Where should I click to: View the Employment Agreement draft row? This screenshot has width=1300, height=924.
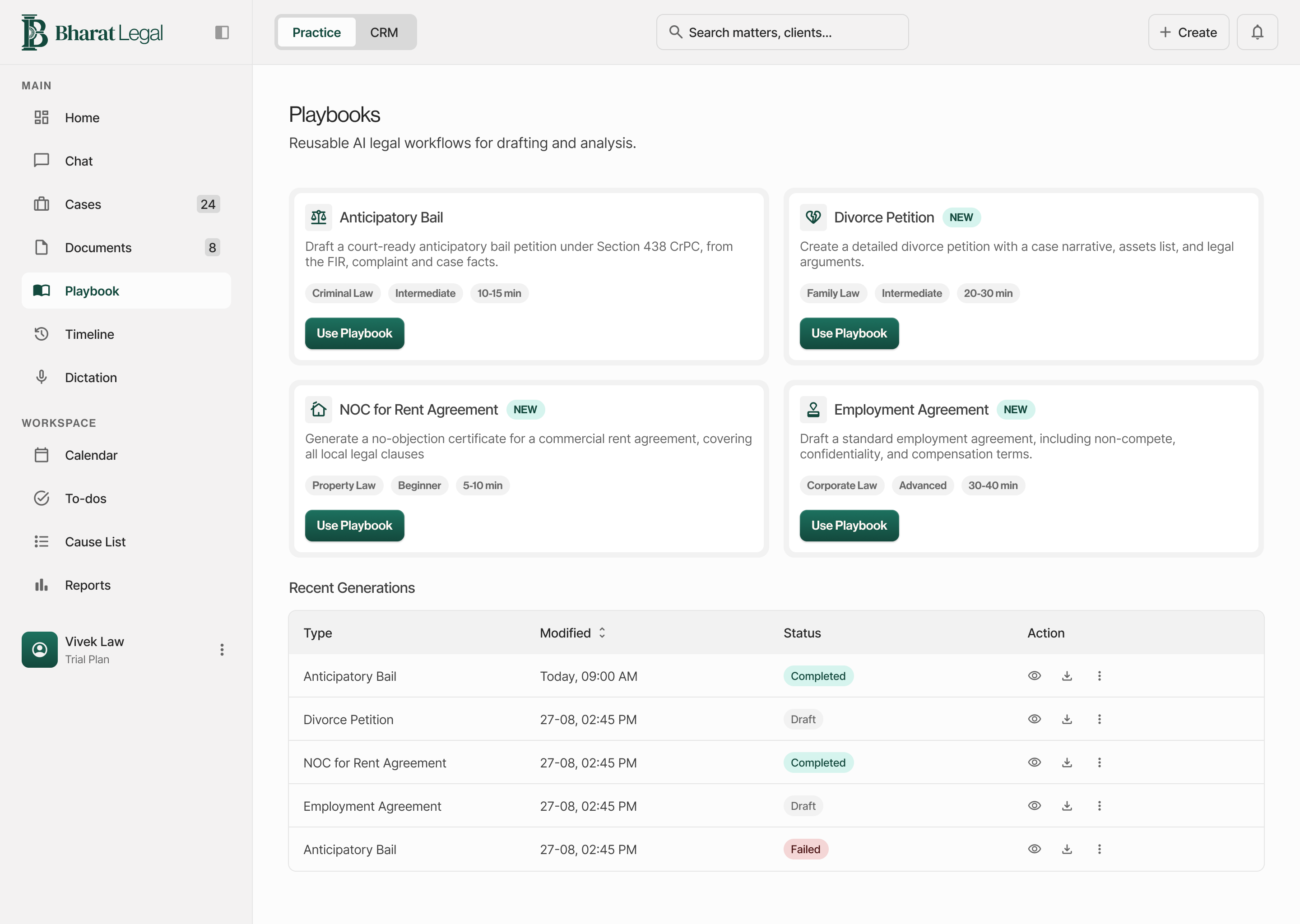coord(1034,806)
